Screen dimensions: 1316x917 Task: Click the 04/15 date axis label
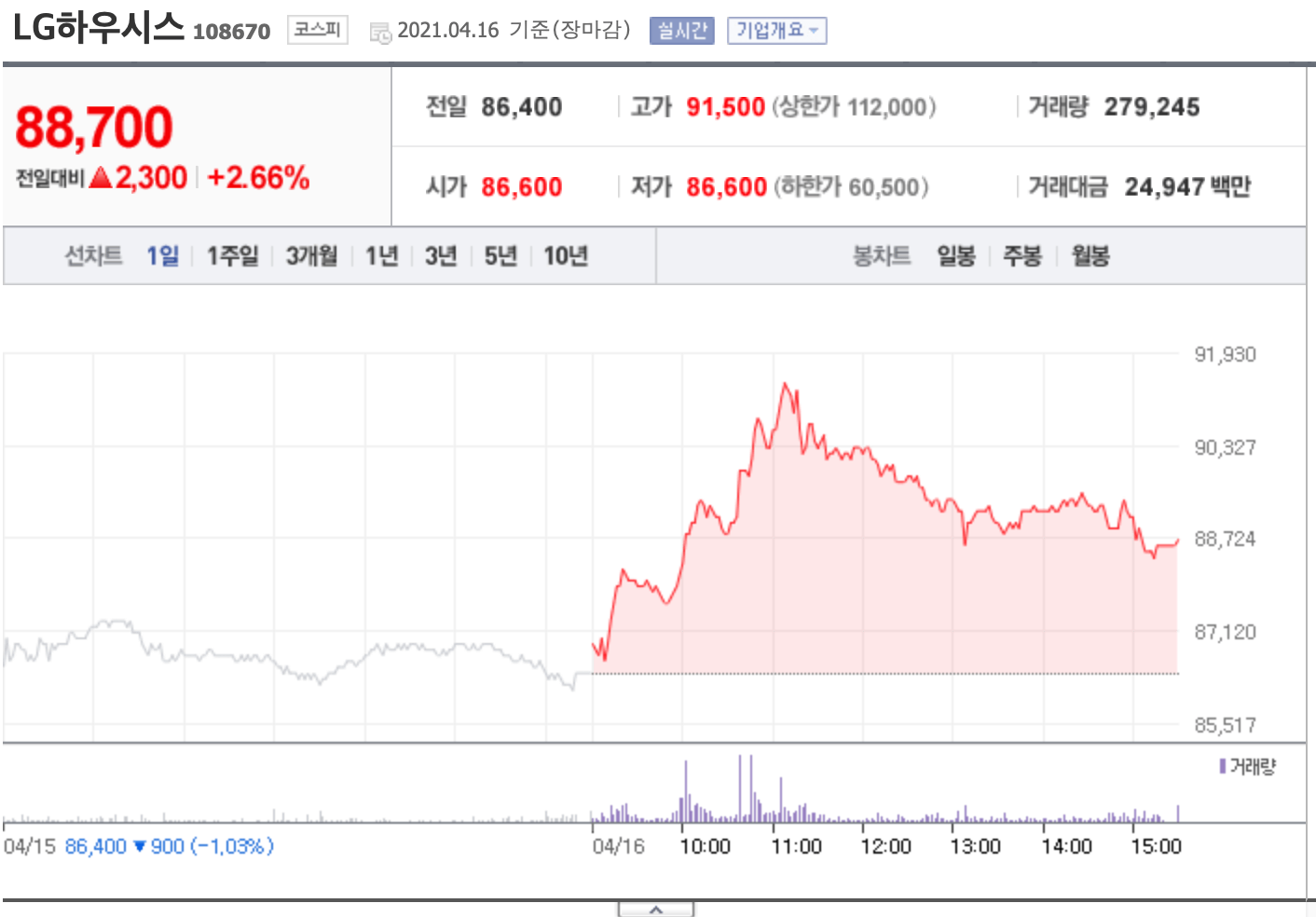click(x=30, y=846)
